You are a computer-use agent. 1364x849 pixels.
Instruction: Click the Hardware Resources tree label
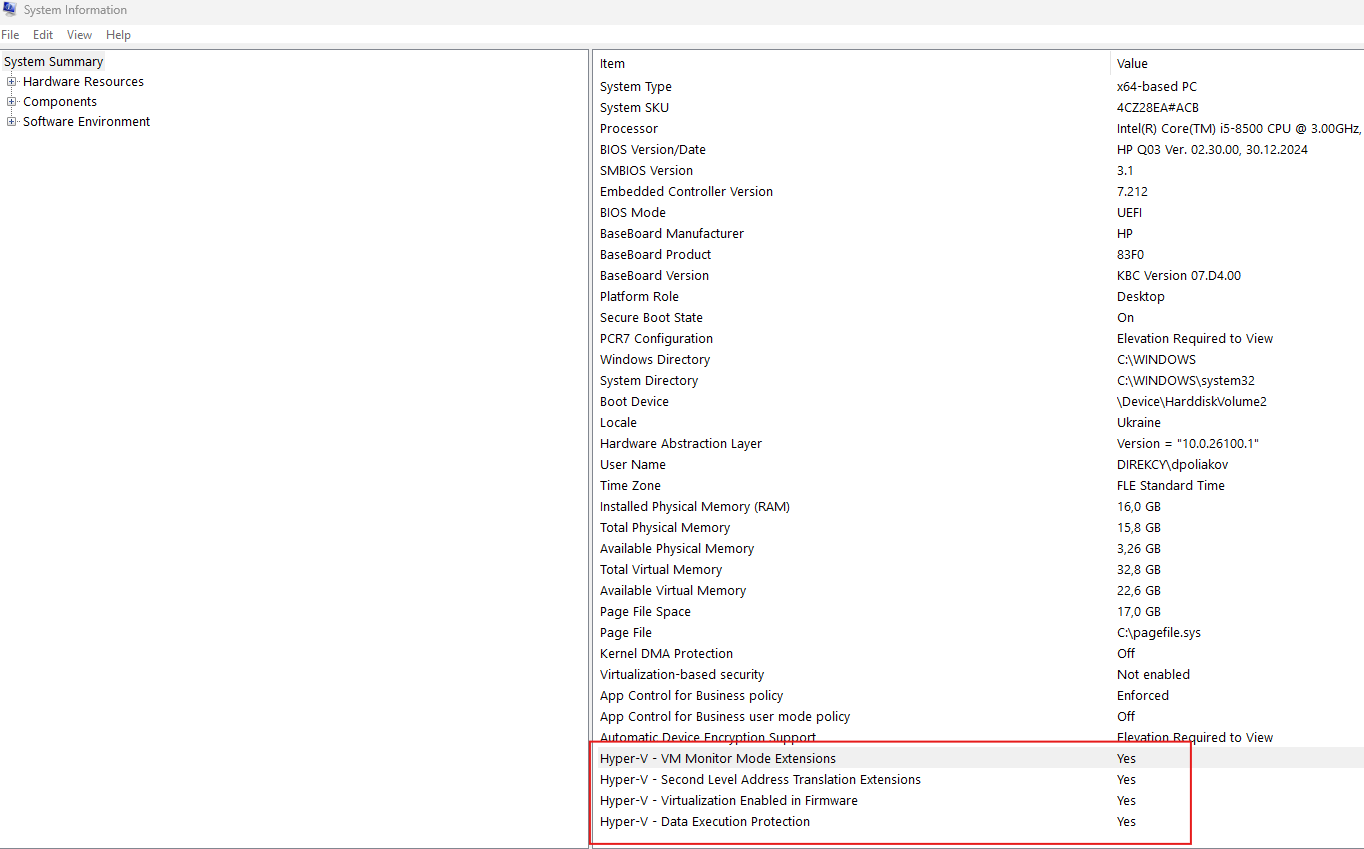click(x=83, y=81)
